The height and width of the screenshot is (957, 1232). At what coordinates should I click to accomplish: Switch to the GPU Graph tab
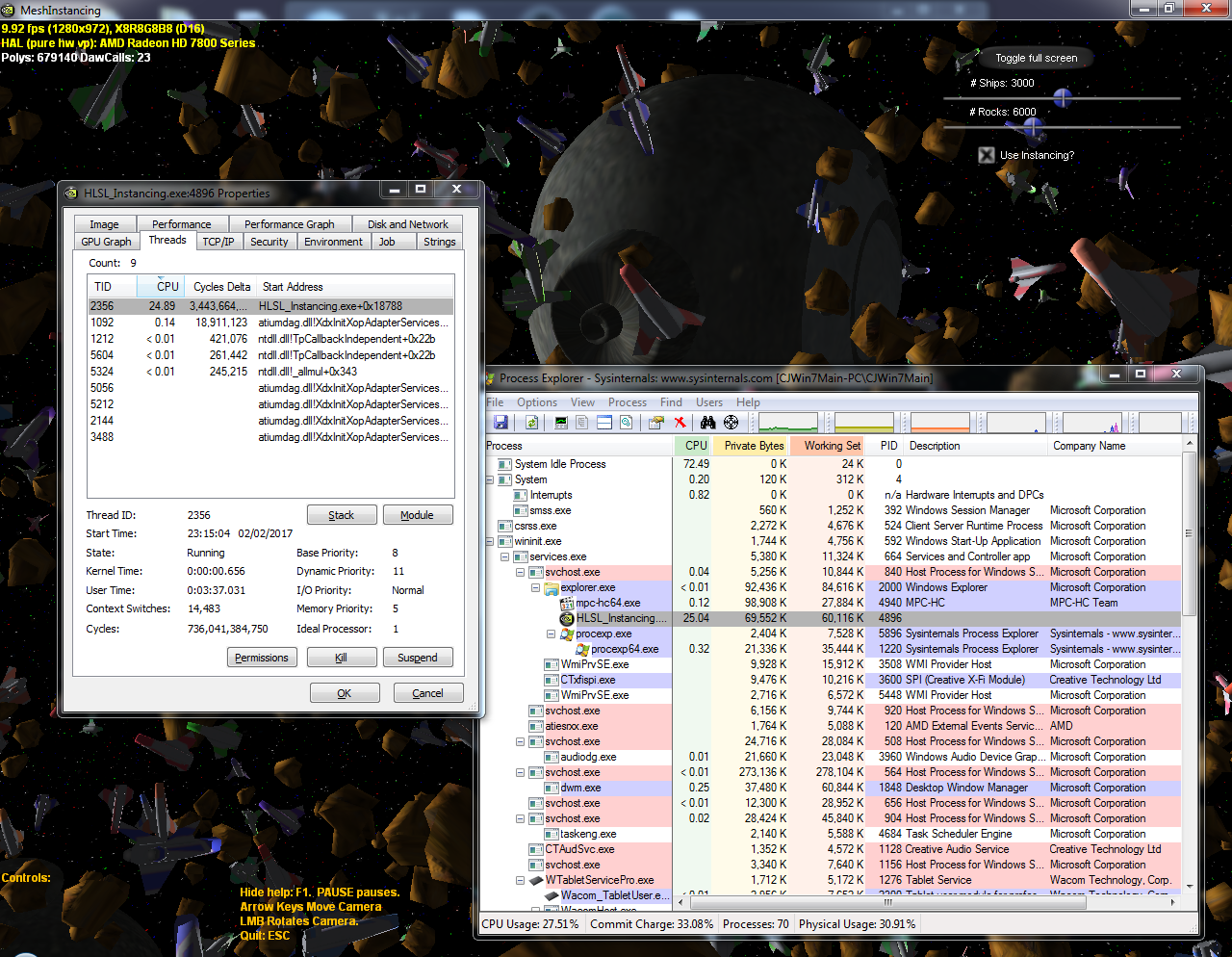(x=106, y=242)
